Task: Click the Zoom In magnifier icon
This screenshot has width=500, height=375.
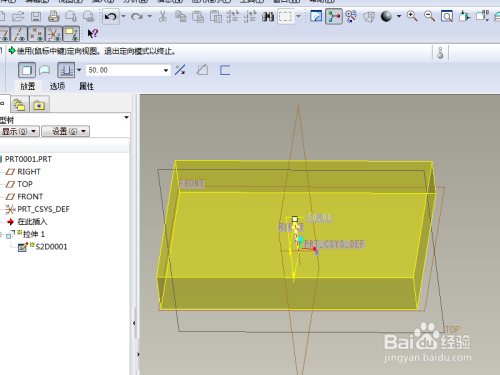Action: coord(412,16)
